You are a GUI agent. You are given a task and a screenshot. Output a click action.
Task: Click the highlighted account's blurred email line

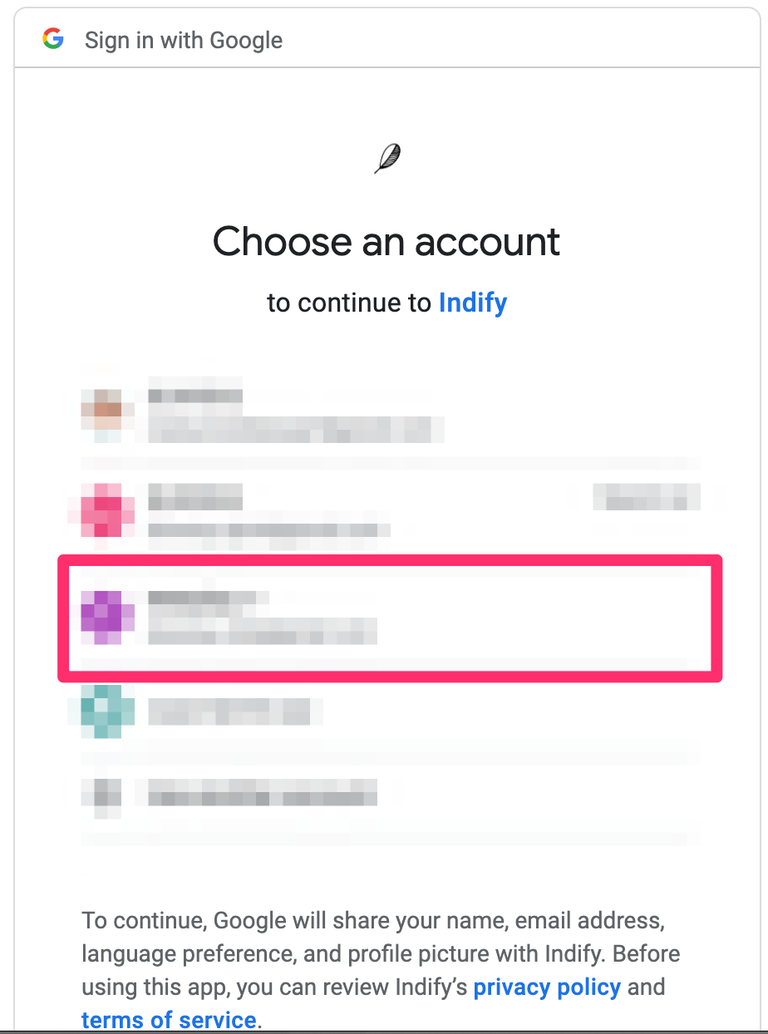[x=262, y=631]
